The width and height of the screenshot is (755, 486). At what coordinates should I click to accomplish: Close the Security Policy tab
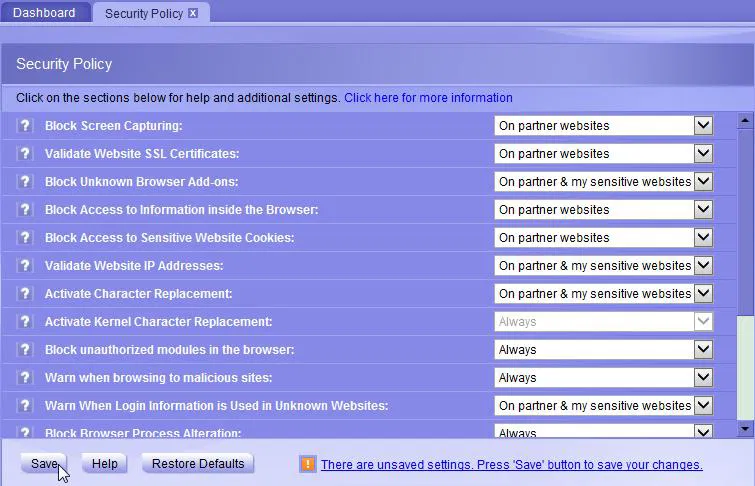[x=193, y=13]
